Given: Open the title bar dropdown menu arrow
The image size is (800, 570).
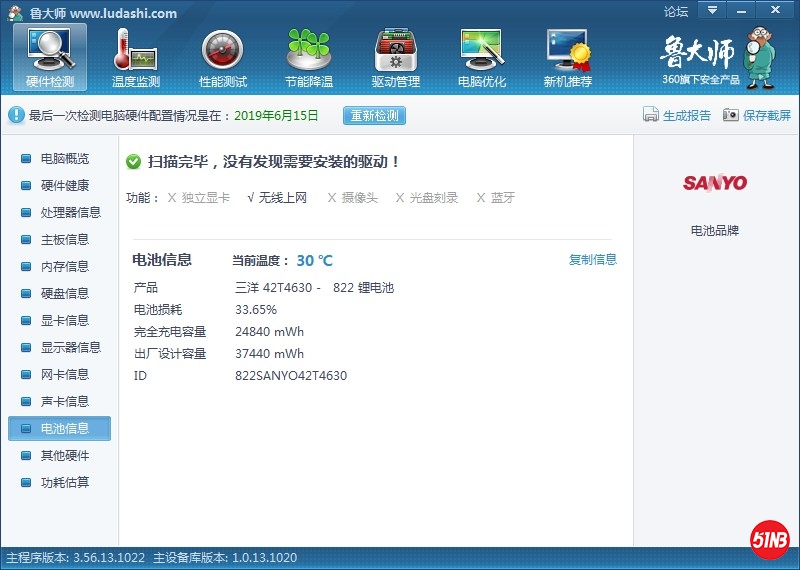Looking at the screenshot, I should 712,10.
